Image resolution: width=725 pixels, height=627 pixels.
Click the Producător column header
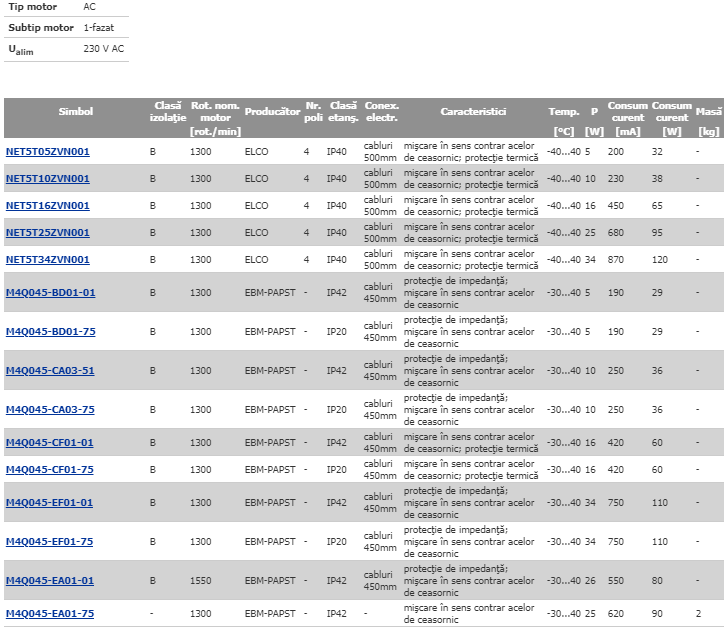point(272,111)
